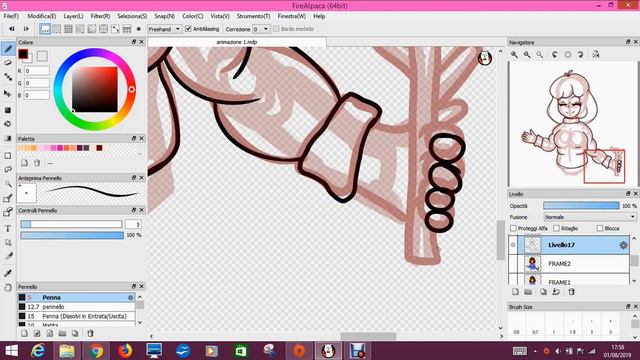Open Filter menu

coord(100,16)
